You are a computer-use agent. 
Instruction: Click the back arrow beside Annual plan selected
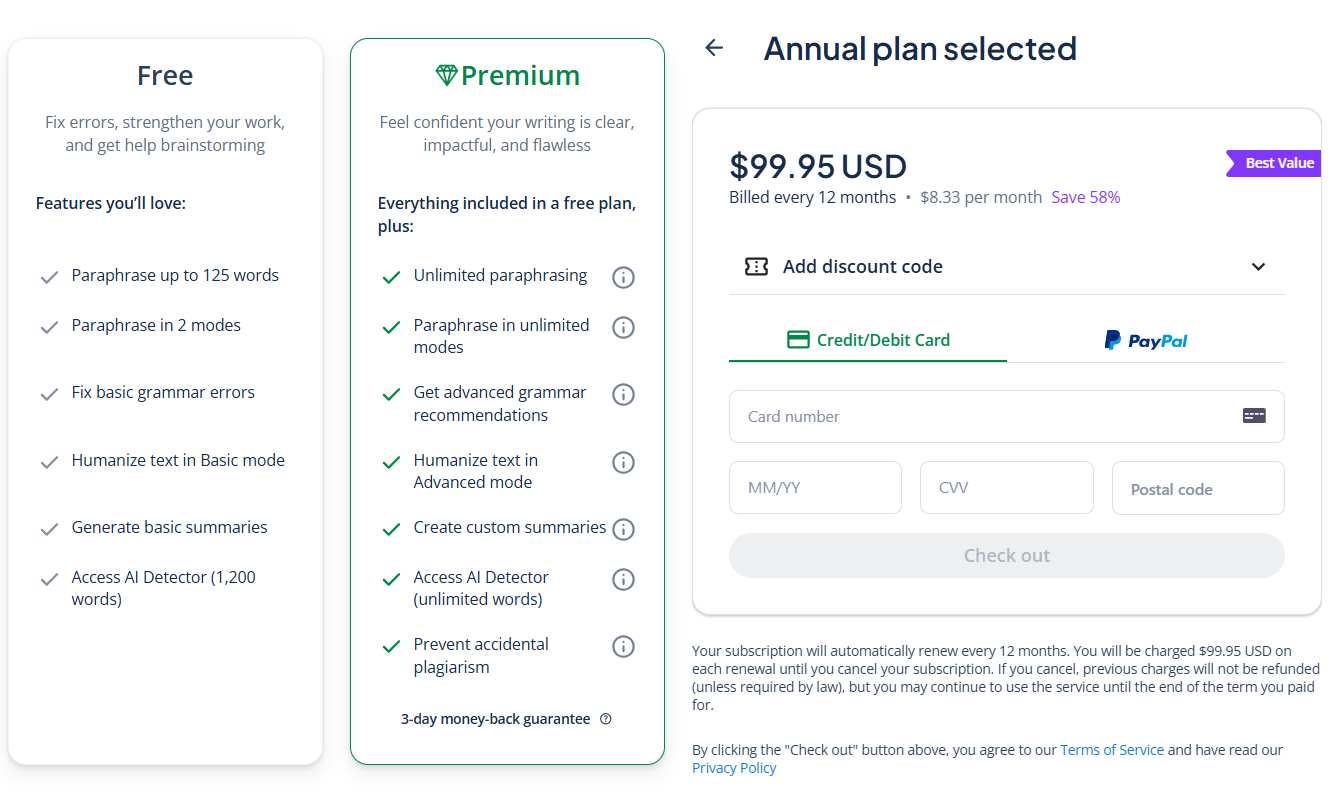pos(713,48)
